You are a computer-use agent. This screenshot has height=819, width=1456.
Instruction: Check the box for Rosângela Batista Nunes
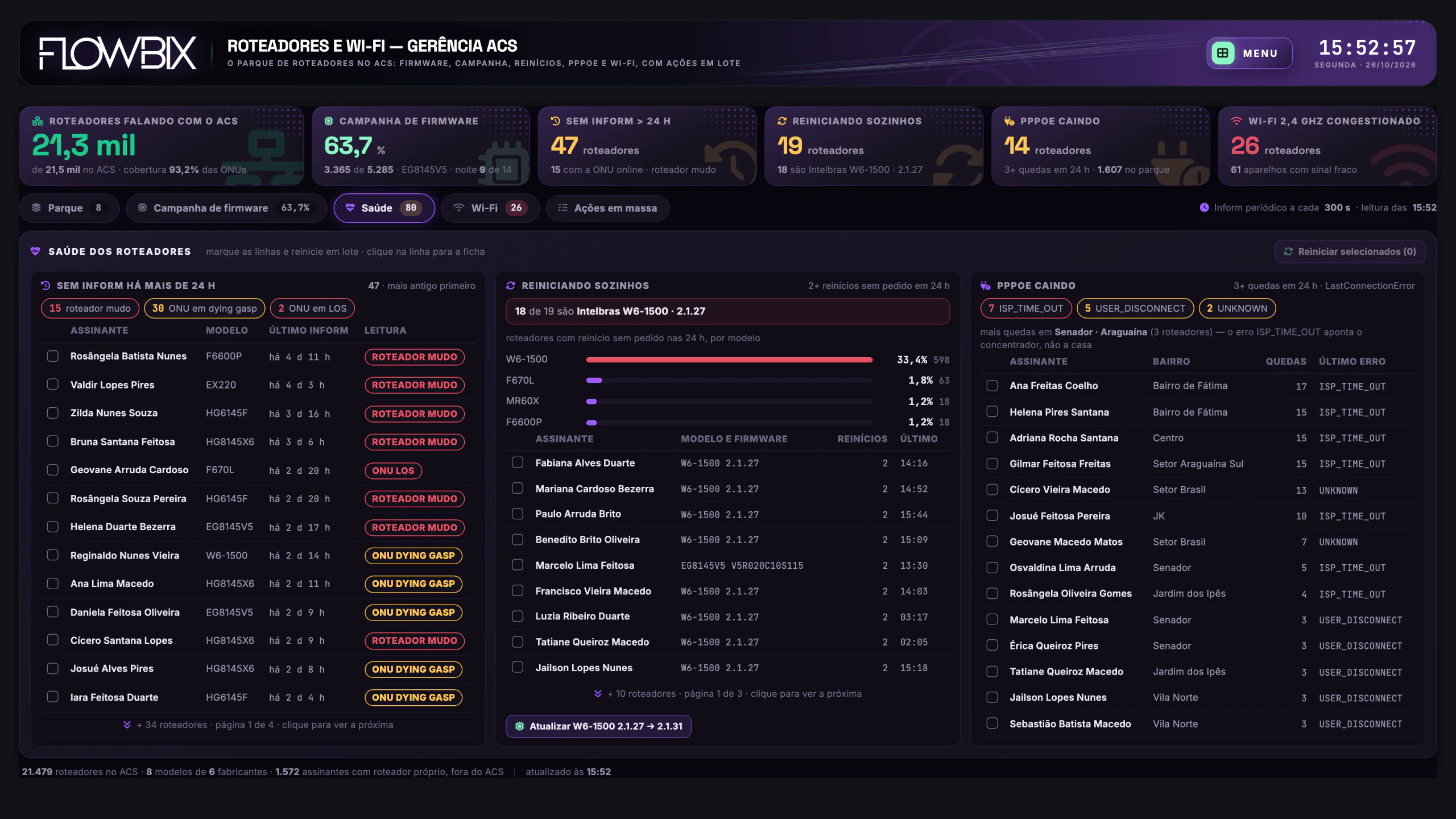[x=53, y=356]
